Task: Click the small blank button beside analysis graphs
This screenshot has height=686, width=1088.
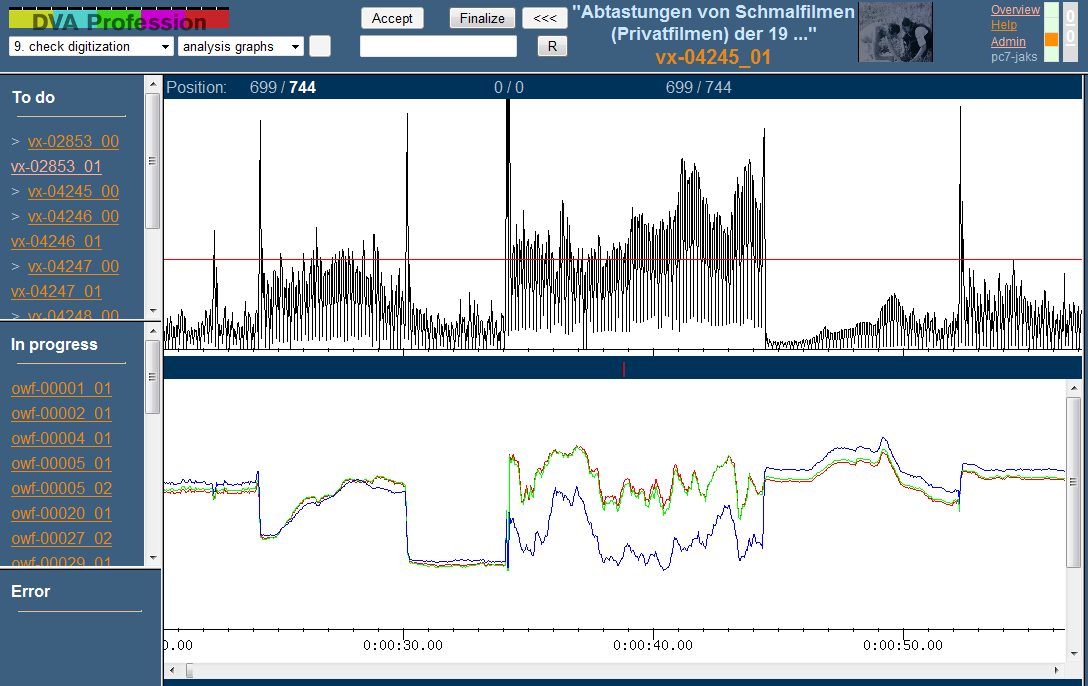Action: (x=320, y=46)
